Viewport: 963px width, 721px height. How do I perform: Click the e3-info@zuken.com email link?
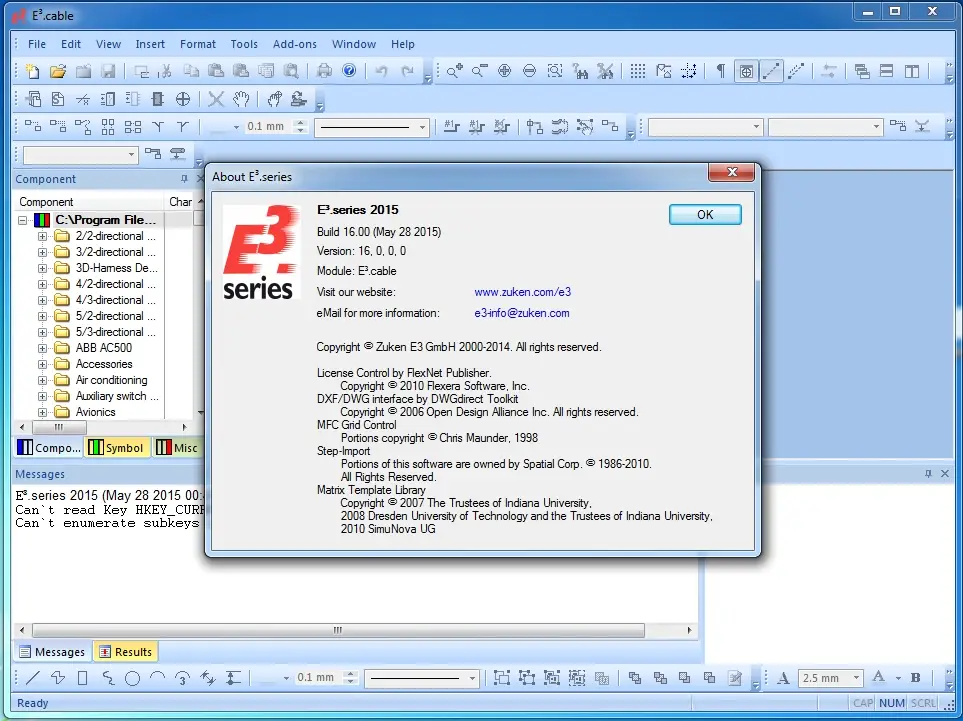click(x=521, y=313)
